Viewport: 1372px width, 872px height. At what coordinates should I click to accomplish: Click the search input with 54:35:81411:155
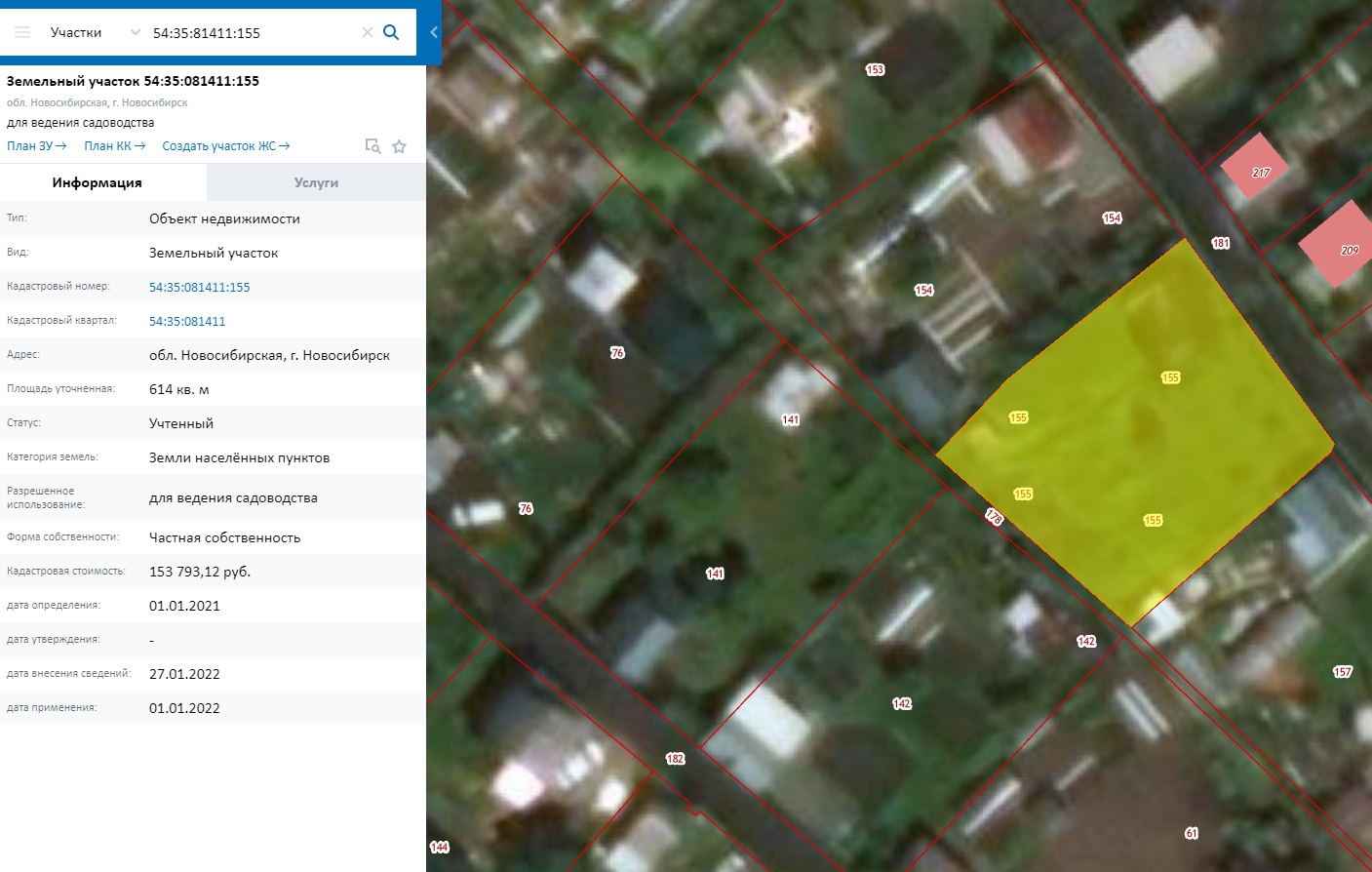click(x=254, y=32)
